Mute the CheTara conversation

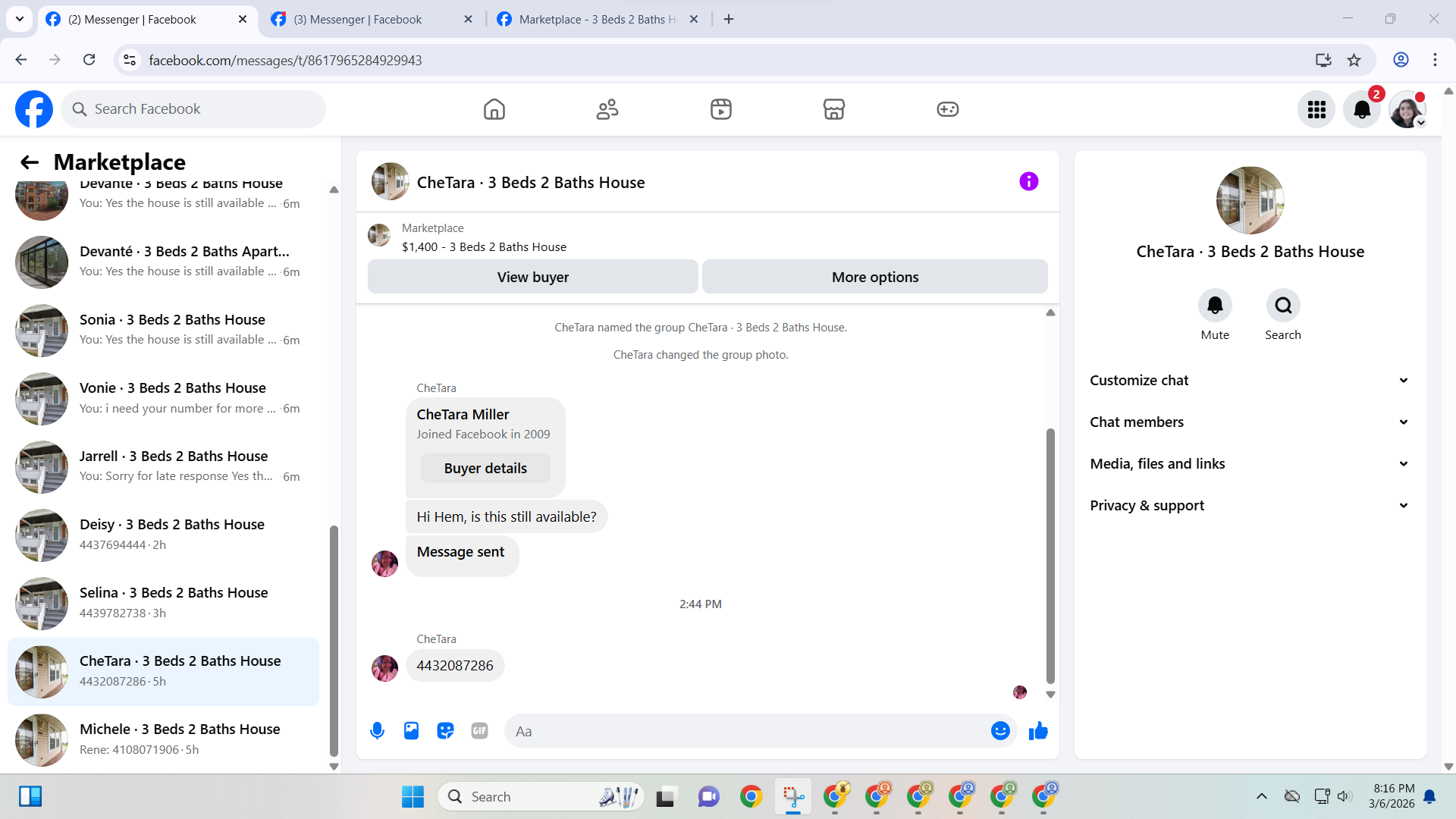pyautogui.click(x=1215, y=306)
